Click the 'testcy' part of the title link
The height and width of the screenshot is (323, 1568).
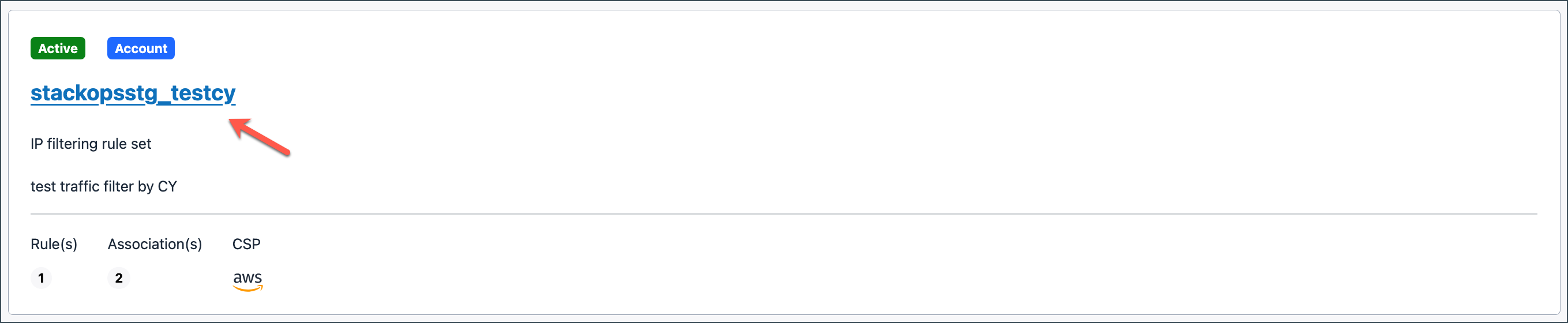click(x=202, y=93)
